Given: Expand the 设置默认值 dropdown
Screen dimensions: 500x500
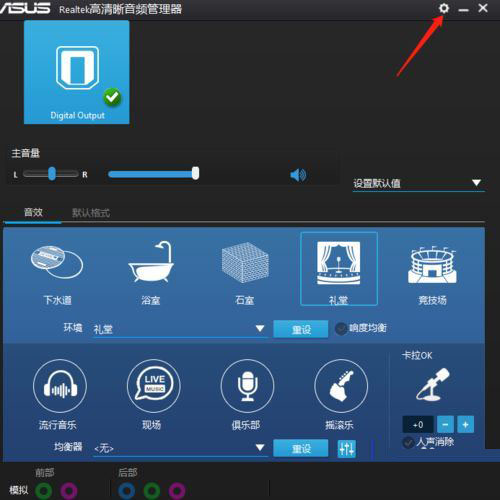Looking at the screenshot, I should click(x=418, y=183).
